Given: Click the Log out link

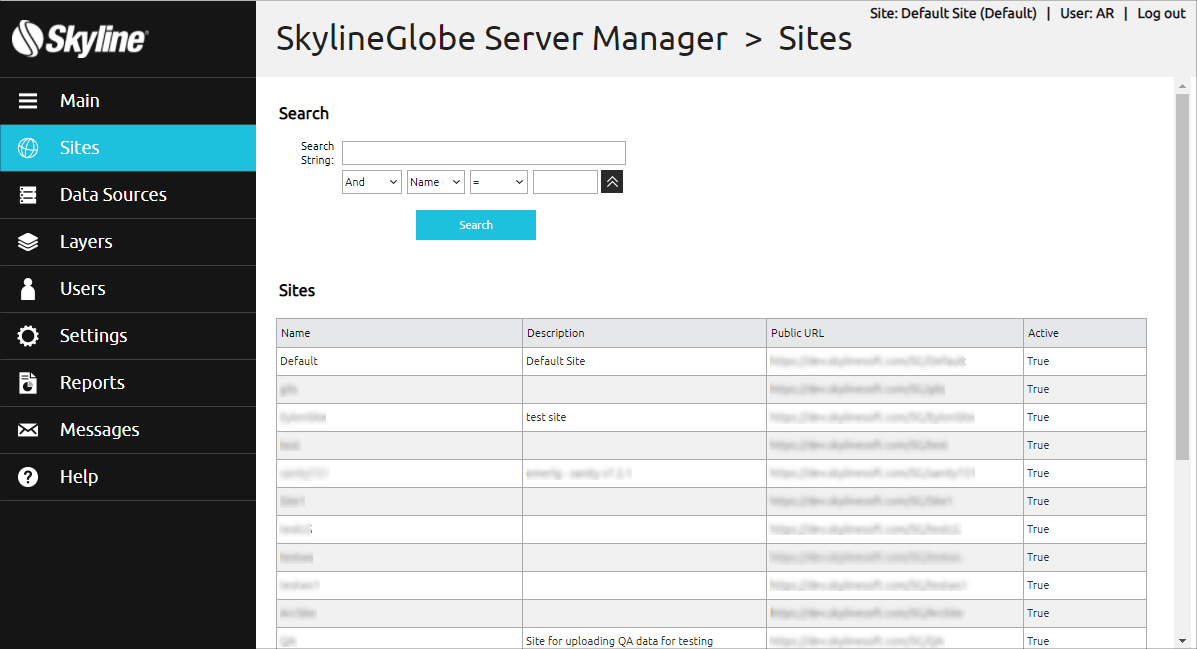Looking at the screenshot, I should click(x=1161, y=13).
